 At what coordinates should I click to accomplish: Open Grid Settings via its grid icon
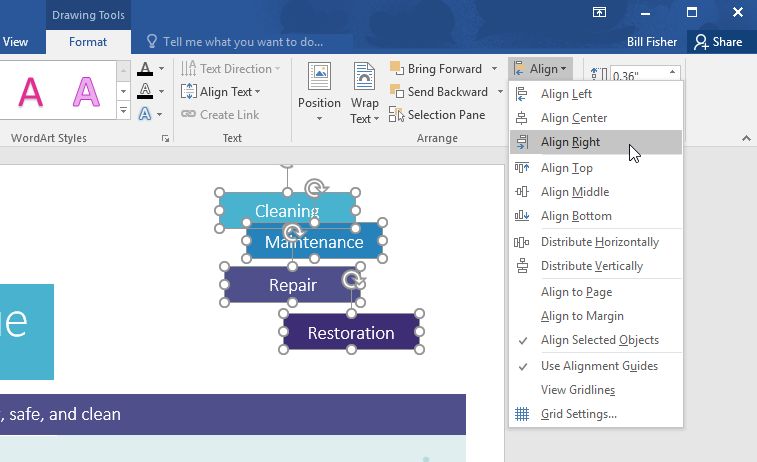tap(522, 414)
